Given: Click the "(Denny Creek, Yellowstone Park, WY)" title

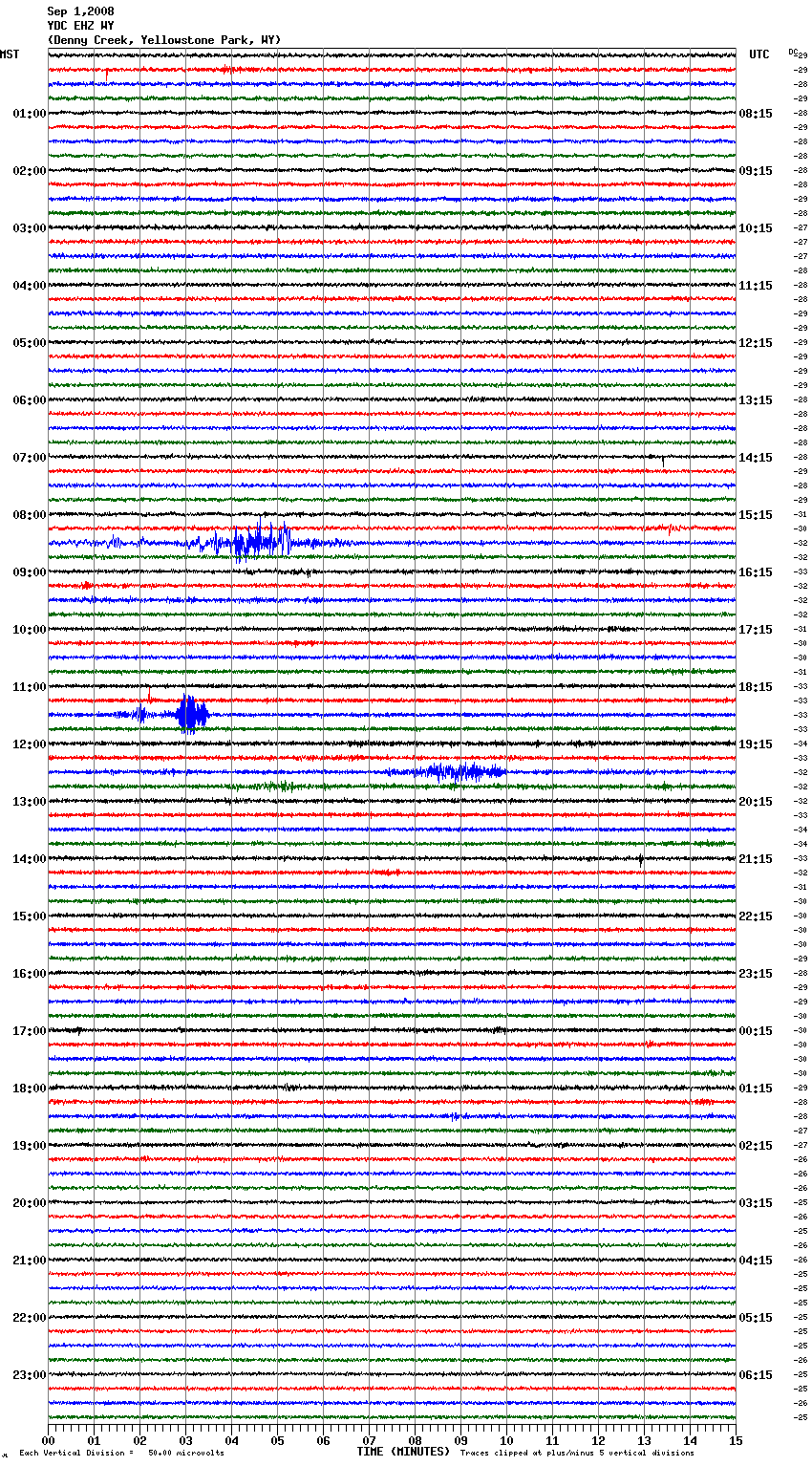Looking at the screenshot, I should point(164,40).
